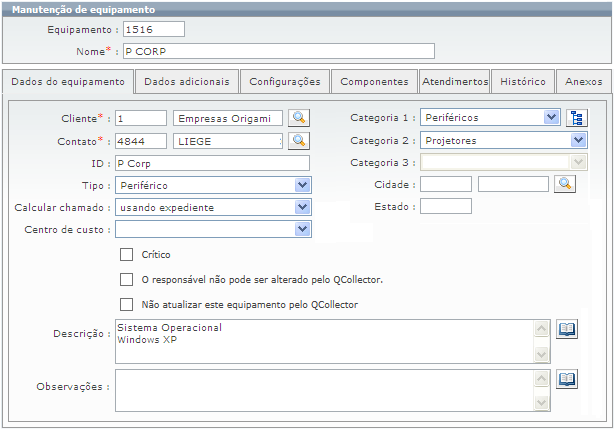Click the Contato code field 4844
The height and width of the screenshot is (431, 614).
[141, 141]
